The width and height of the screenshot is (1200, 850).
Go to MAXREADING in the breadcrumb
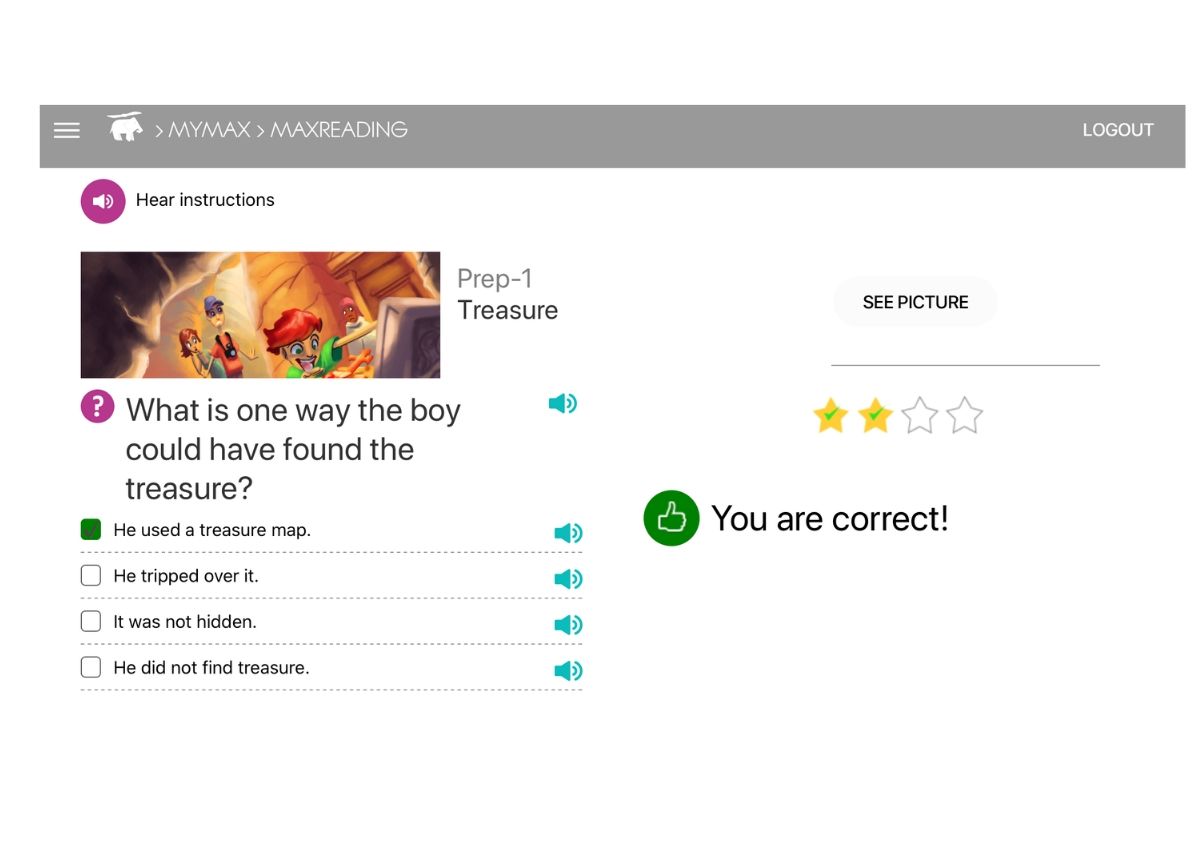[339, 130]
